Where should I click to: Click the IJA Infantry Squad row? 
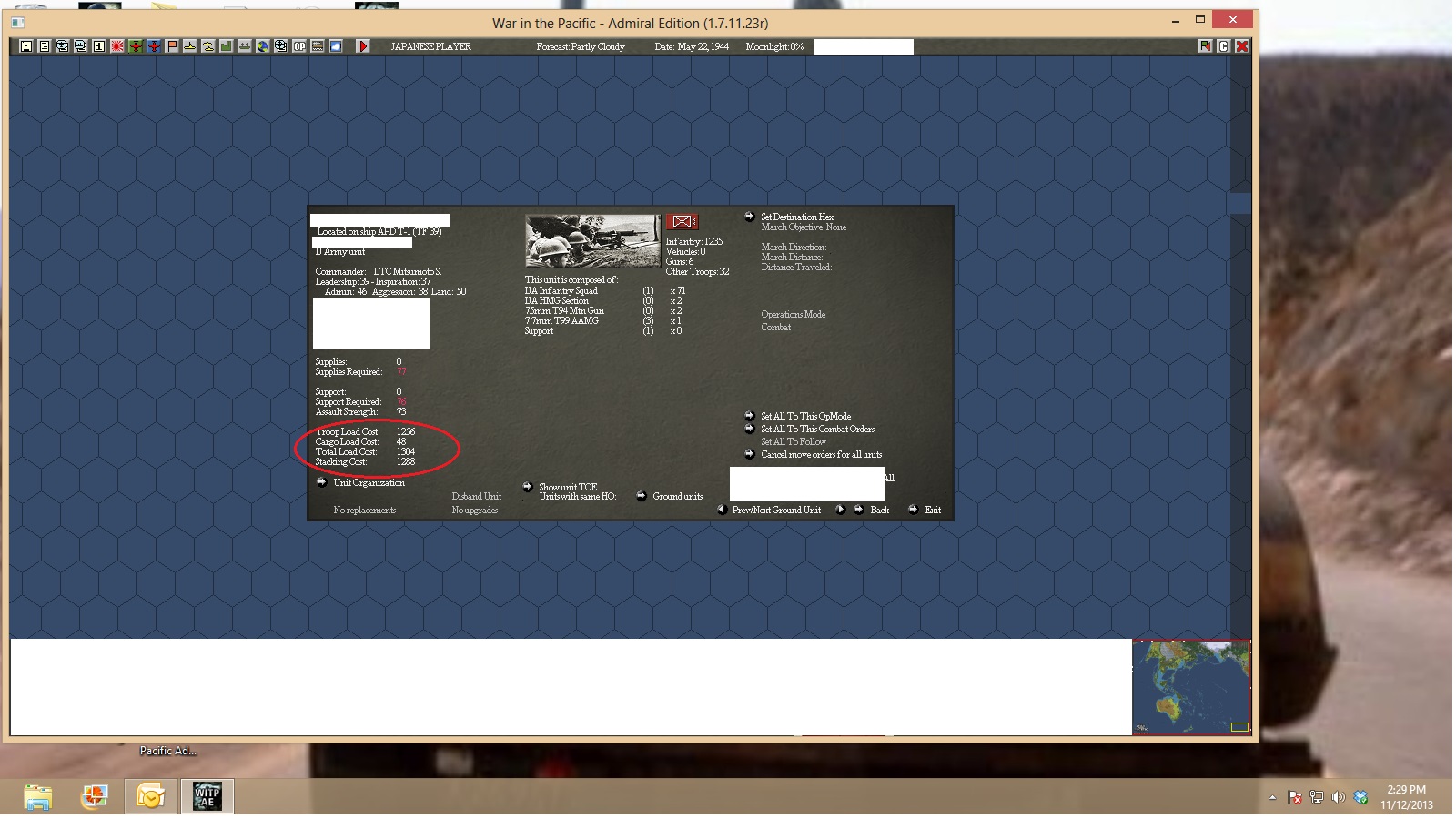(605, 290)
